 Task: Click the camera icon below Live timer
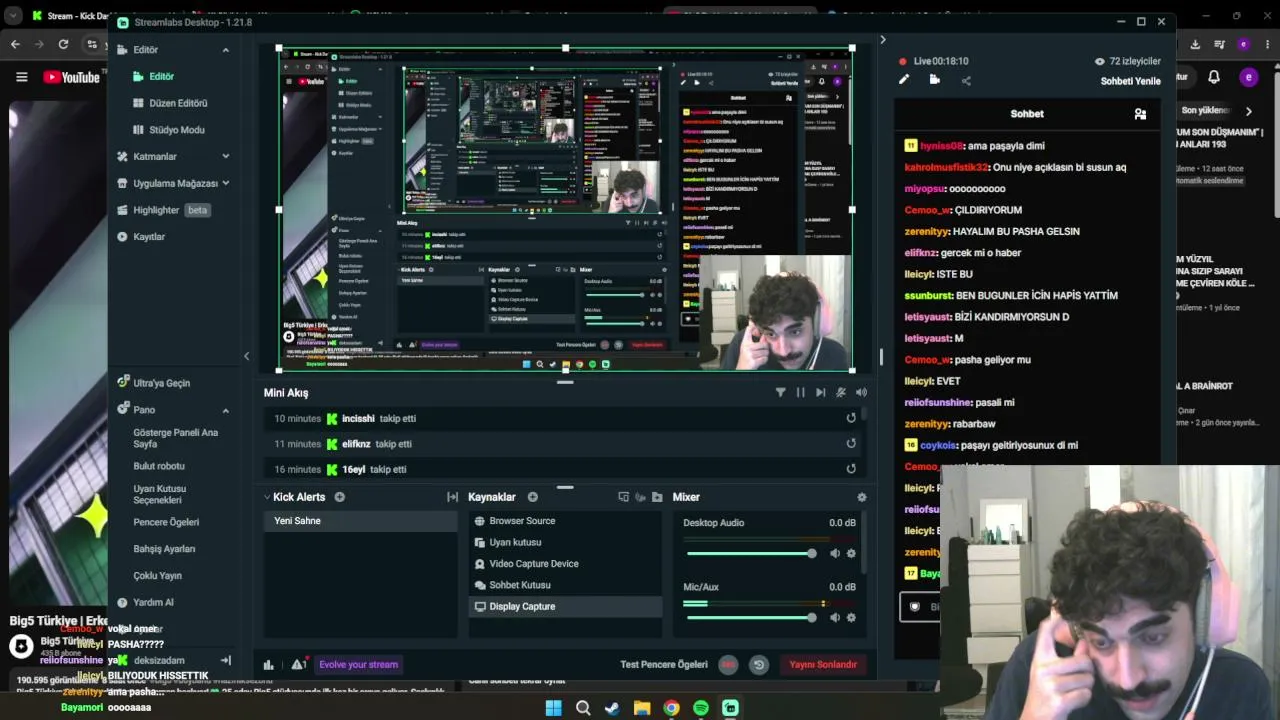click(x=935, y=80)
